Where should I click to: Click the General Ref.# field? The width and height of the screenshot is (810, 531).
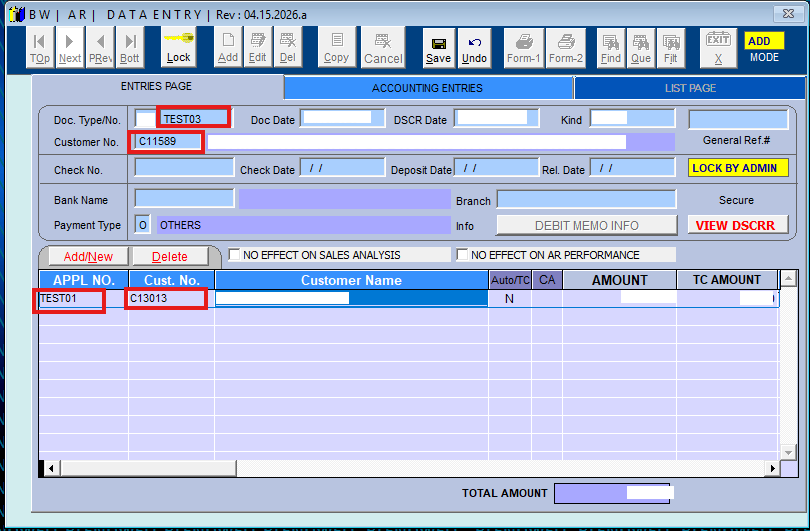[738, 120]
